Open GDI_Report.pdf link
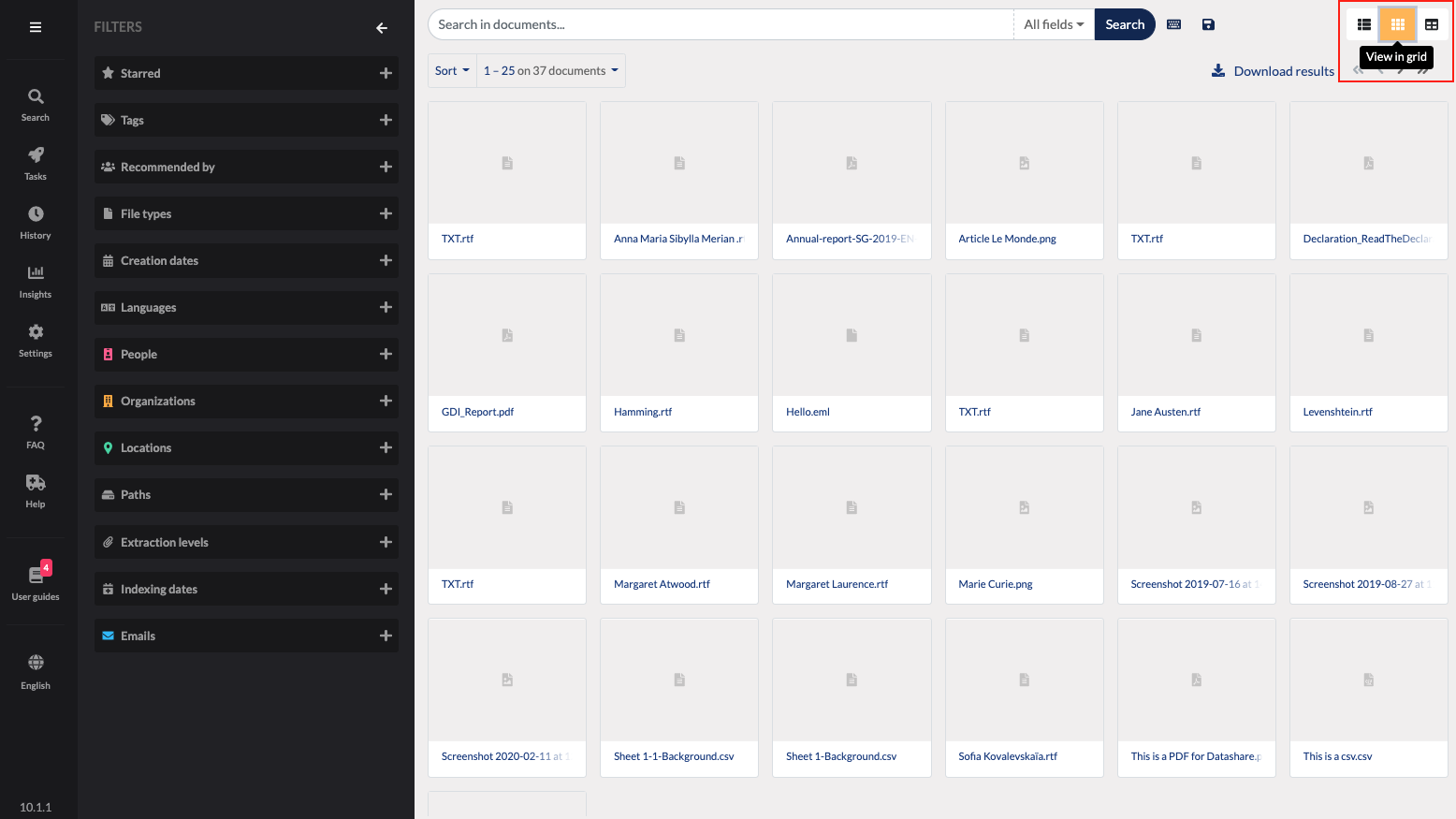1456x819 pixels. tap(477, 412)
